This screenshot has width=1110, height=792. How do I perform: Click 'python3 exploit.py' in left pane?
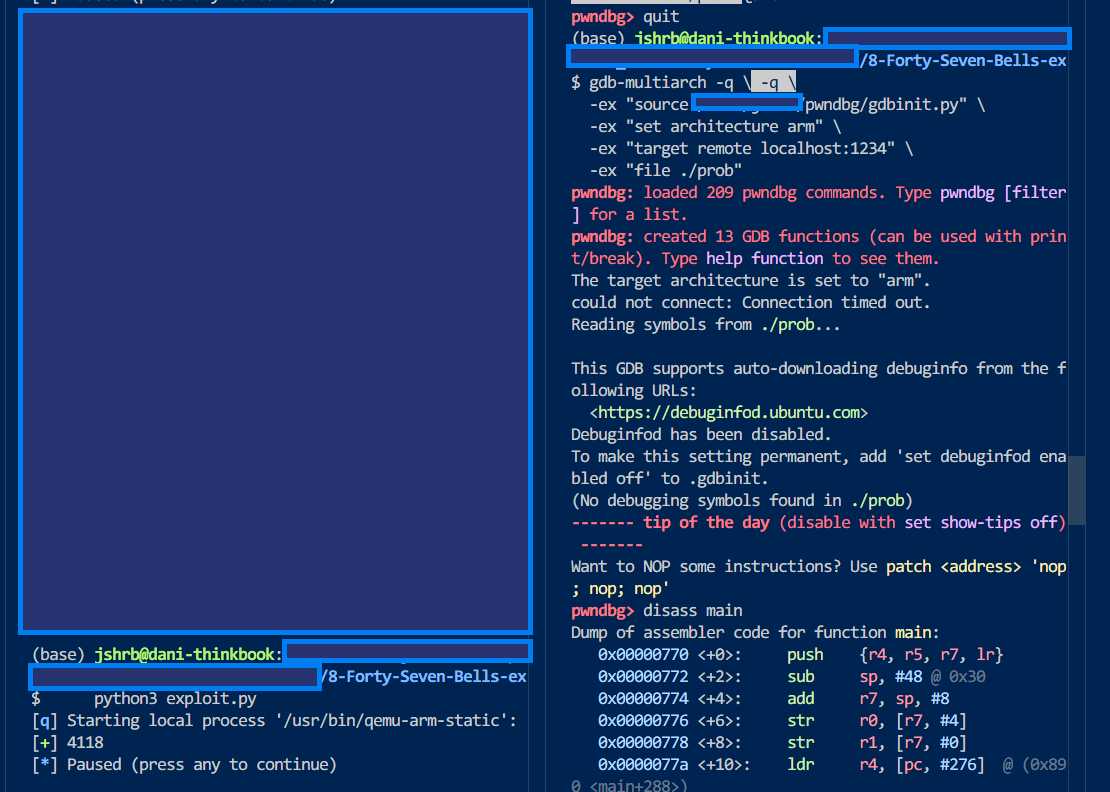point(175,699)
